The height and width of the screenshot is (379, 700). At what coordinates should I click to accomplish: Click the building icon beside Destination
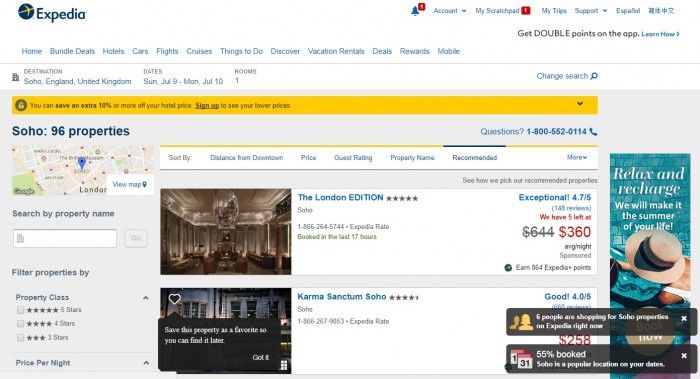tap(16, 77)
